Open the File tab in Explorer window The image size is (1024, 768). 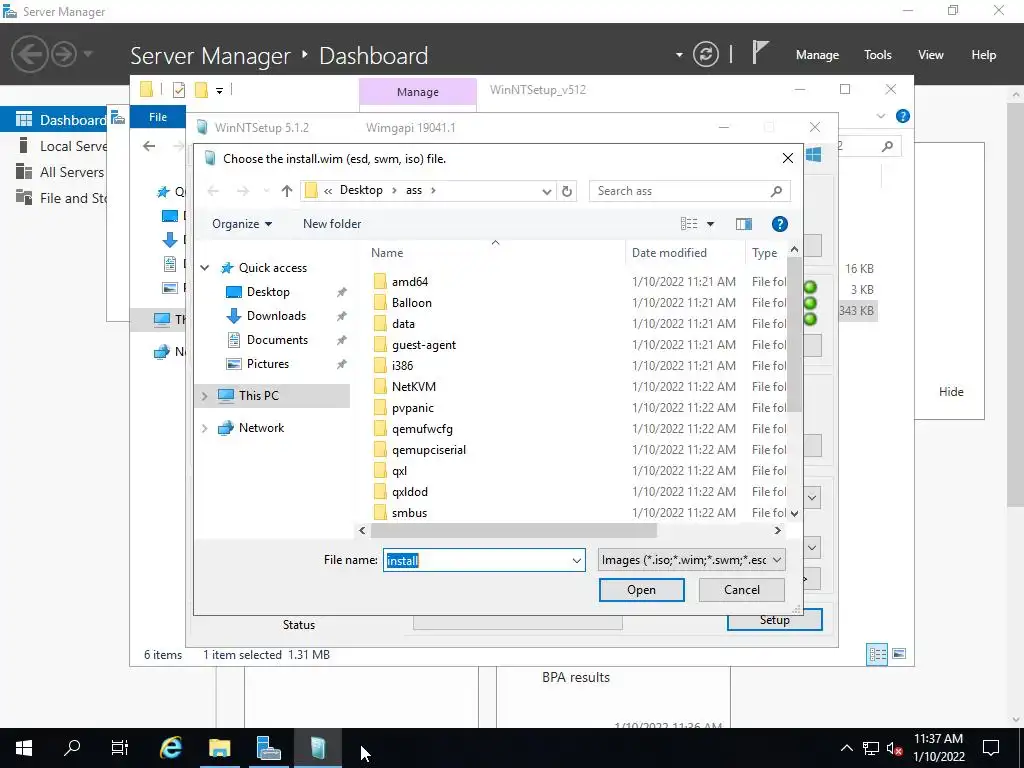pyautogui.click(x=158, y=117)
